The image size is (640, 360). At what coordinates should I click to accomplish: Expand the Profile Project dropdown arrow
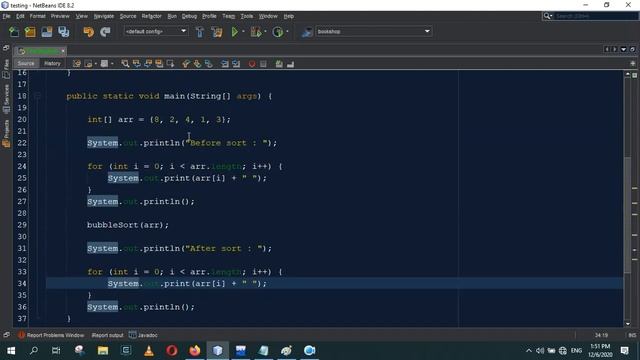coord(287,31)
